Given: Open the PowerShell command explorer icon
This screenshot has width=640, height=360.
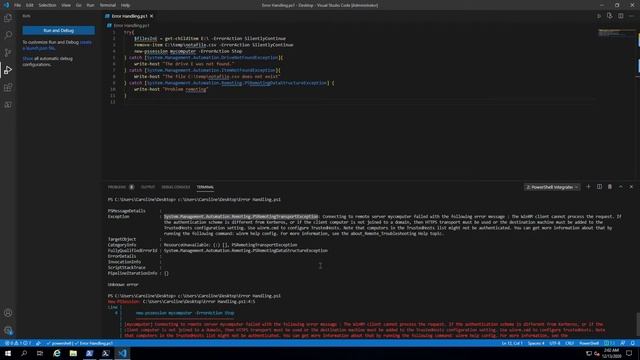Looking at the screenshot, I should tap(8, 105).
